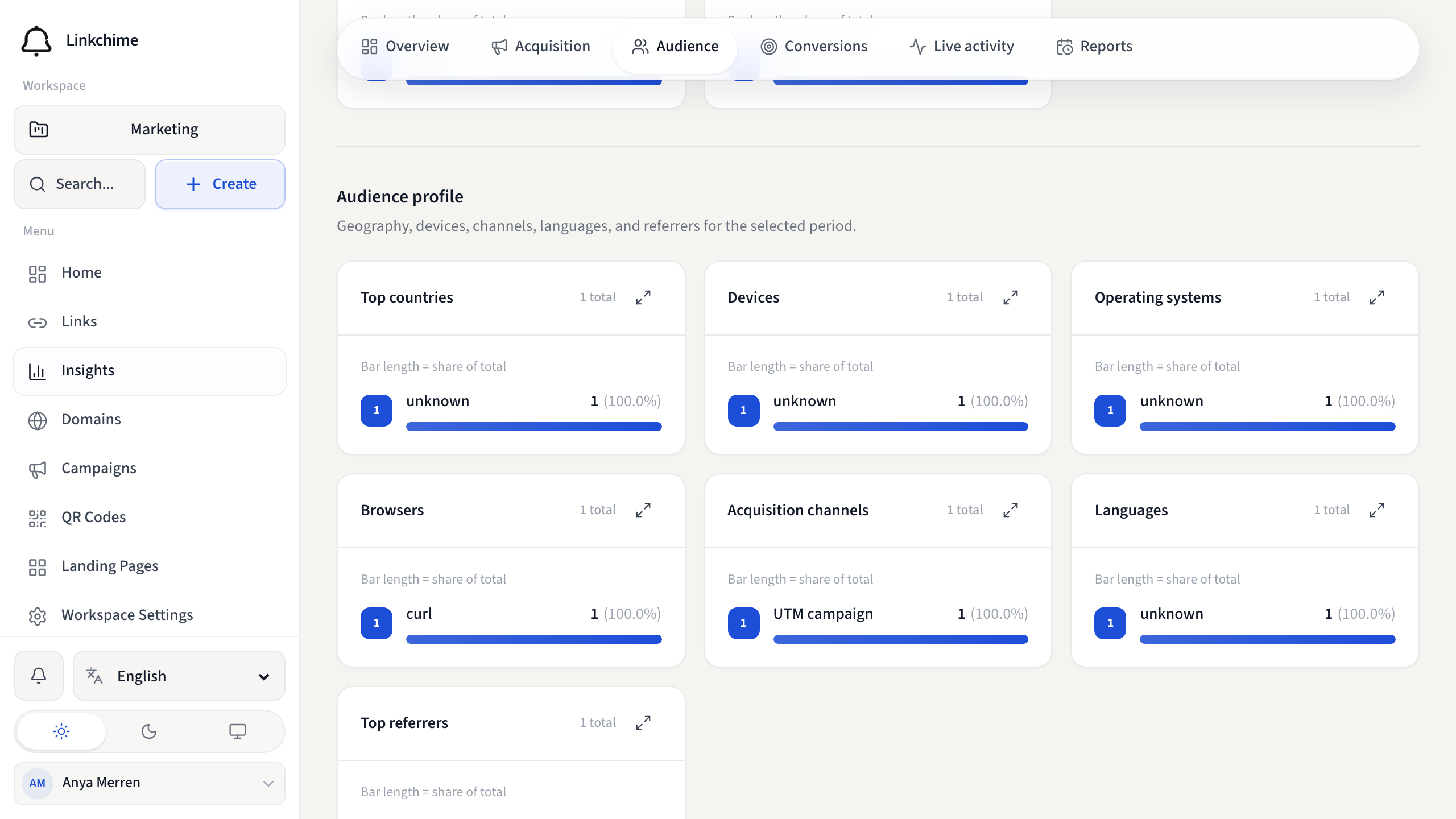
Task: Expand the Devices card
Action: point(1011,297)
